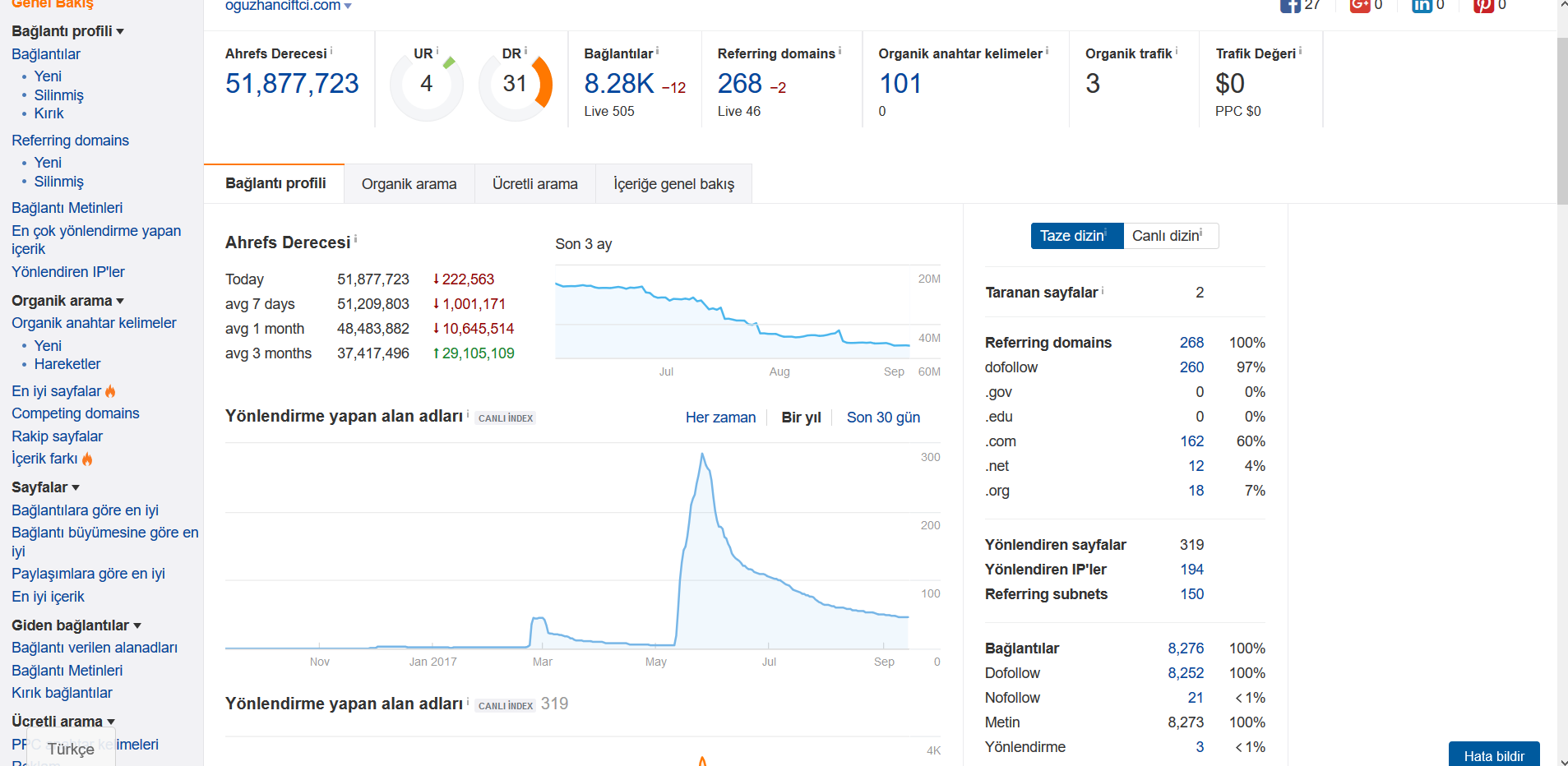The image size is (1568, 766).
Task: Click the Nofollow backlinks count 21
Action: 1196,698
